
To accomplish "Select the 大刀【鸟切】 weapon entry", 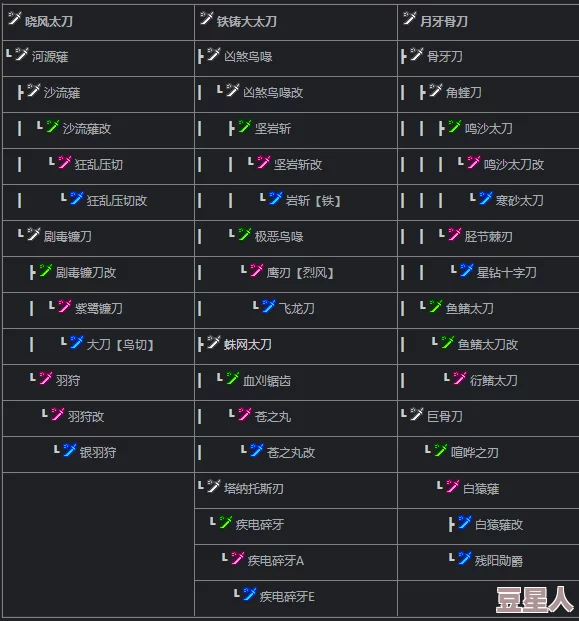I will point(120,345).
